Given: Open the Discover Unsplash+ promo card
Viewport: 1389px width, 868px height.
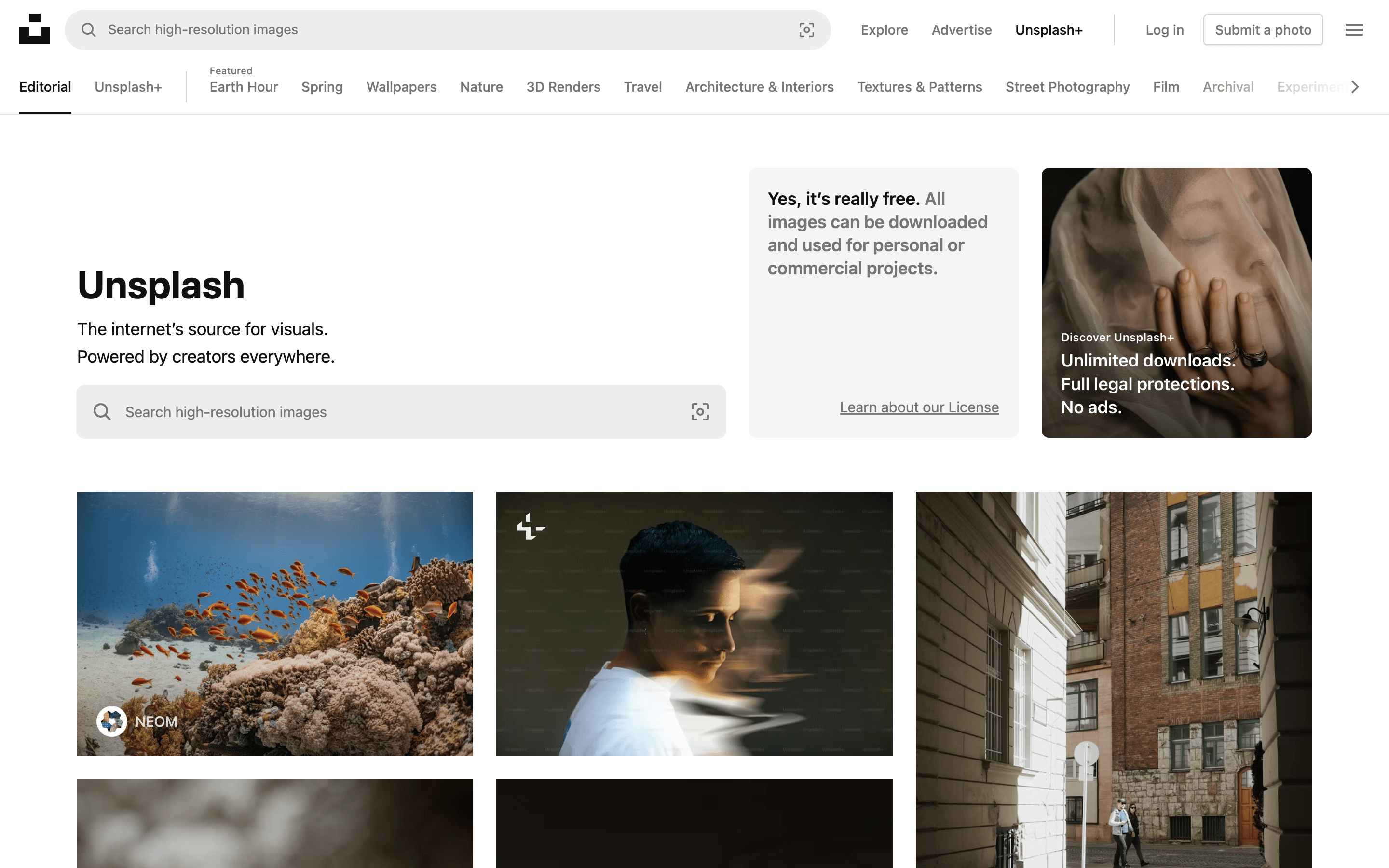Looking at the screenshot, I should [1176, 302].
